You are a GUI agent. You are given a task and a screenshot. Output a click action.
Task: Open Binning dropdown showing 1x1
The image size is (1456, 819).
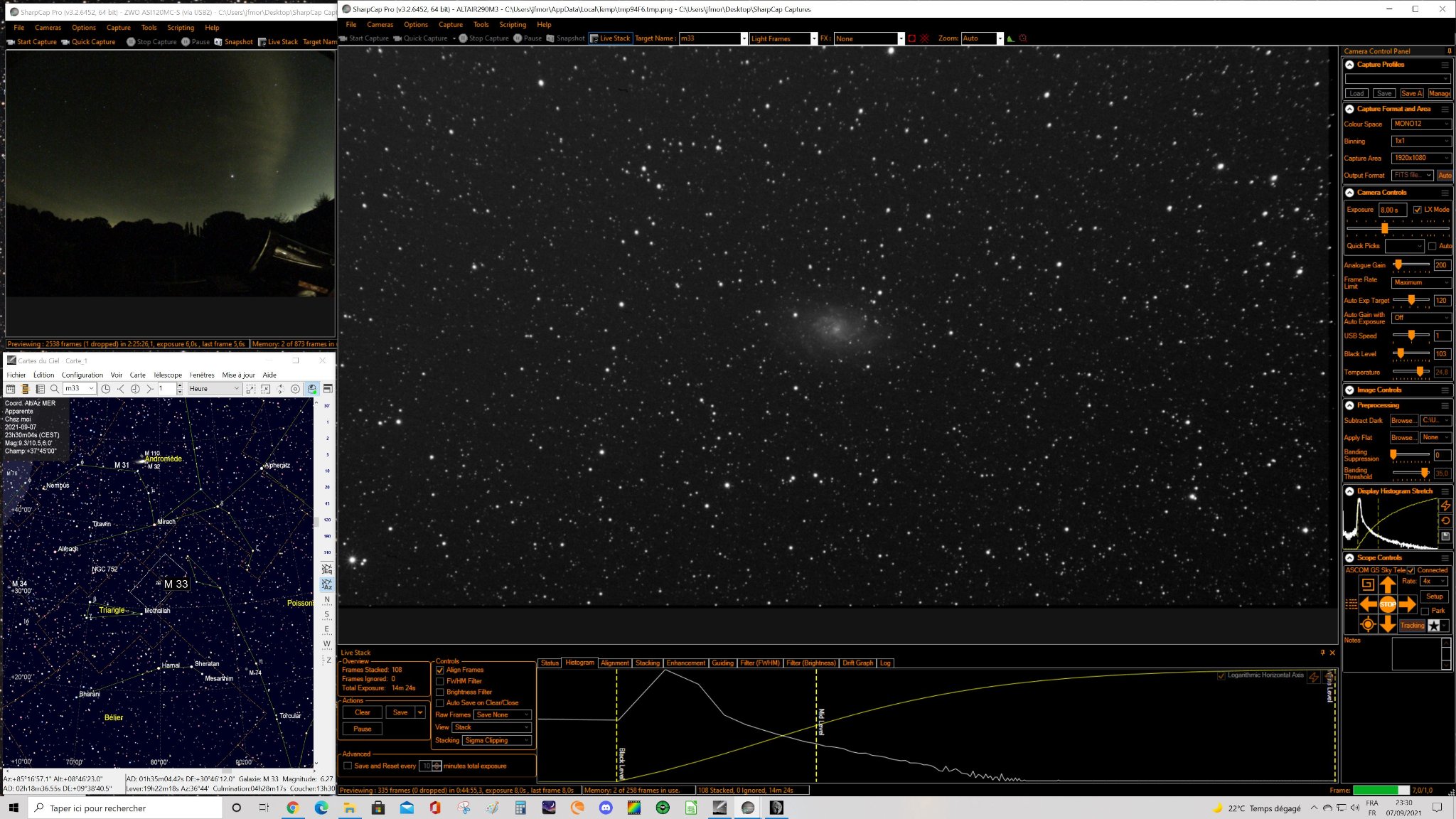coord(1420,141)
